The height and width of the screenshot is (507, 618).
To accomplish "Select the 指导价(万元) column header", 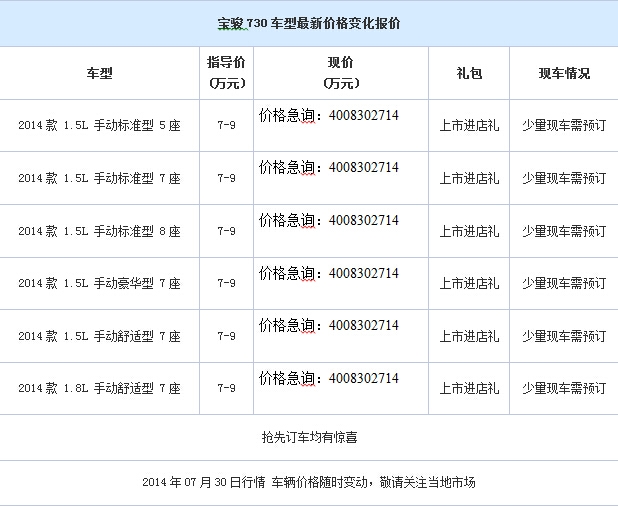I will [x=227, y=73].
